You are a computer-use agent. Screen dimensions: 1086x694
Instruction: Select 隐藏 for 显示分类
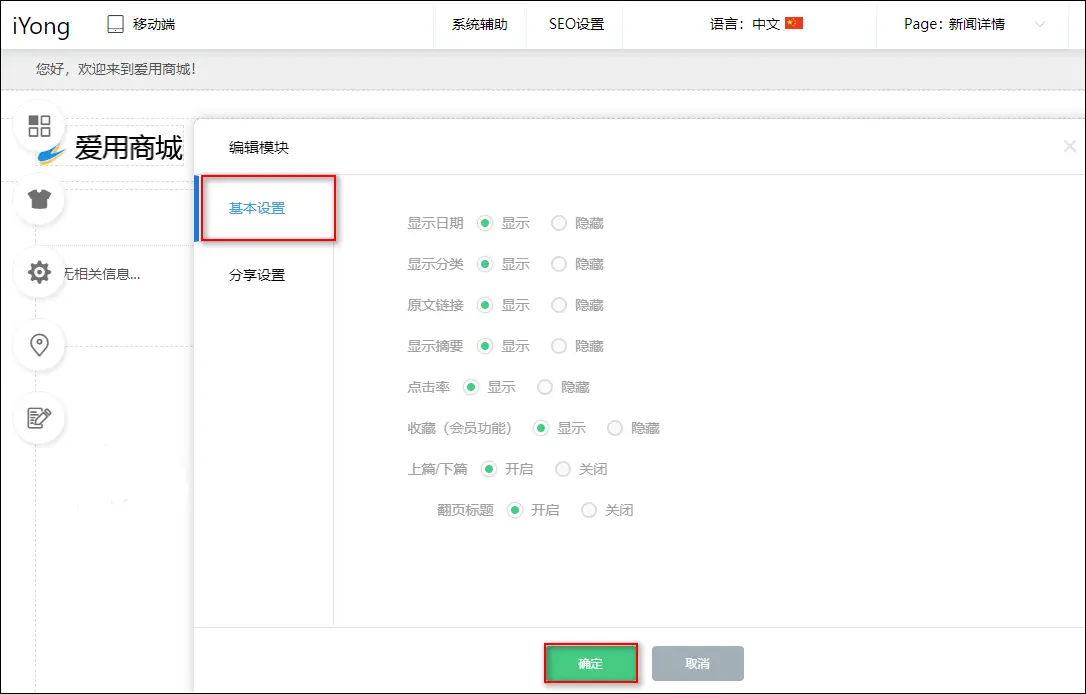point(559,264)
